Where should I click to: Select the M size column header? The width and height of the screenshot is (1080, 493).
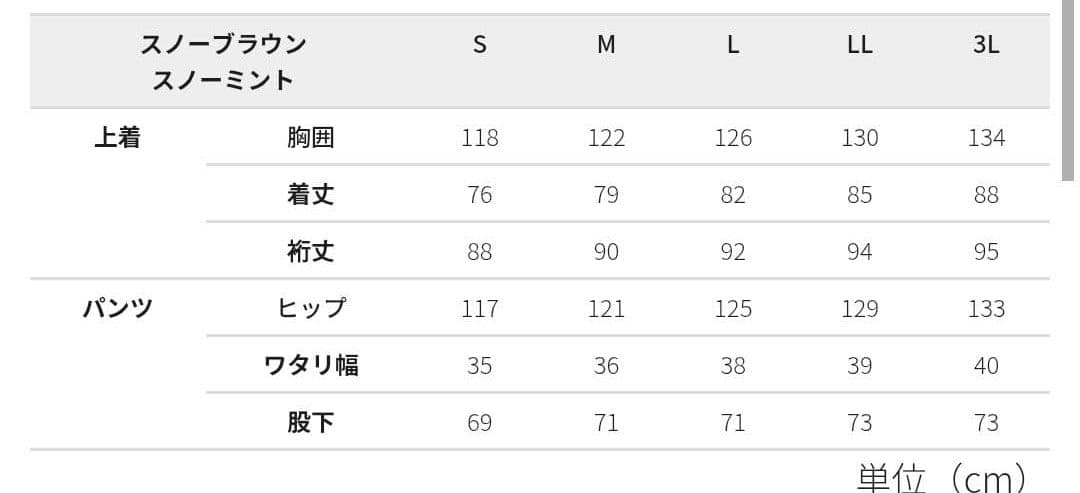coord(606,45)
